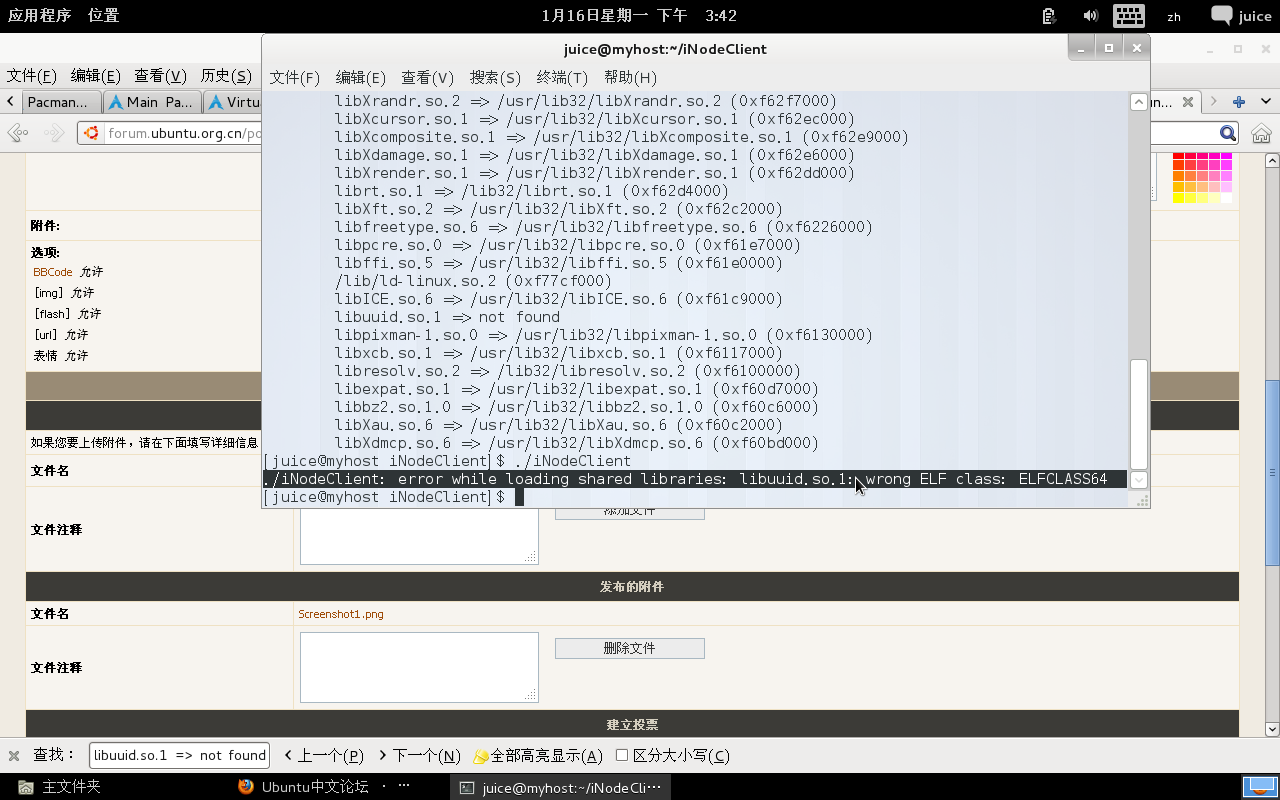Click the 'libuuid.so.1 => not found' line
The width and height of the screenshot is (1280, 800).
[x=447, y=317]
